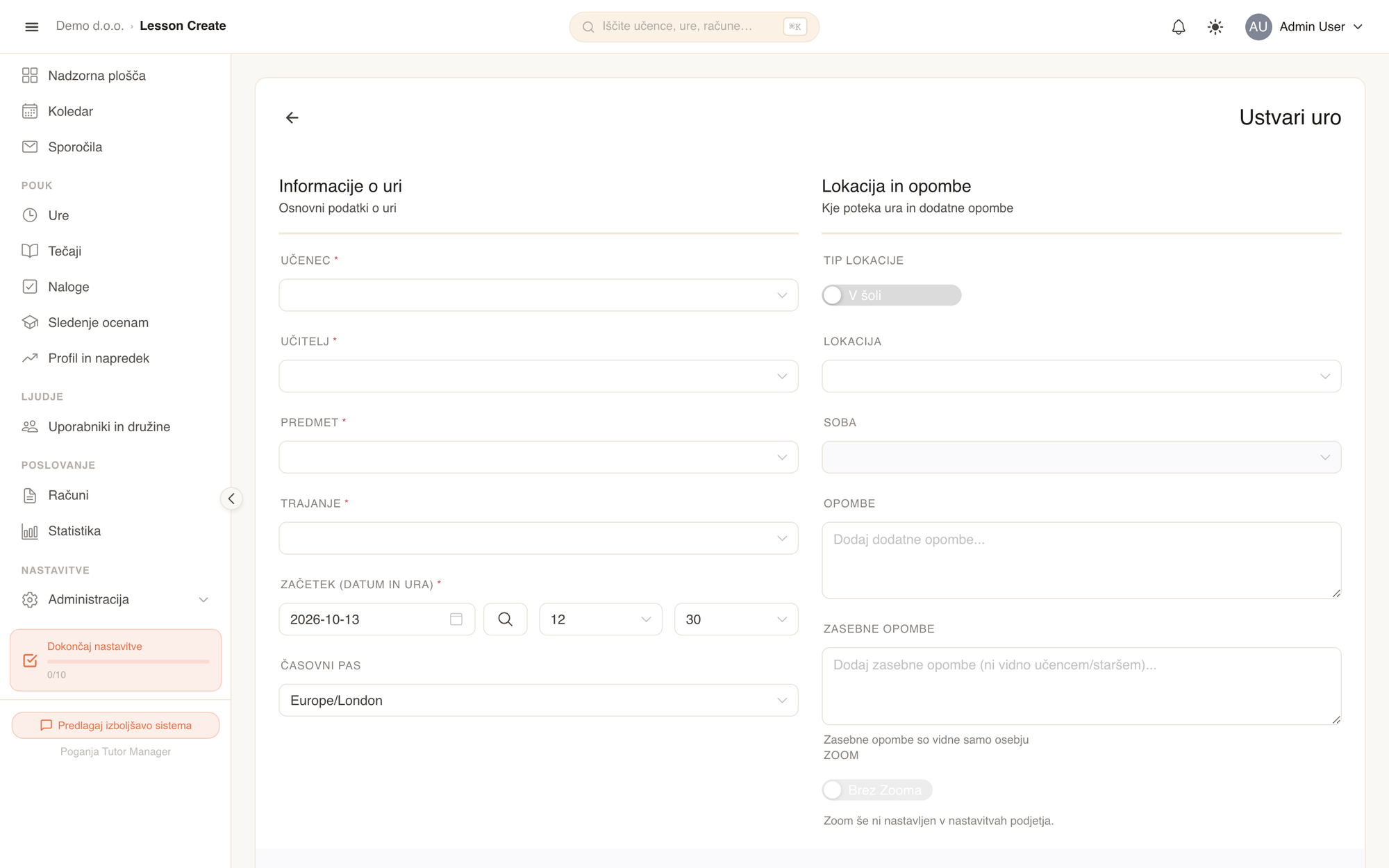Viewport: 1389px width, 868px height.
Task: Click the Zasebne opombe text area
Action: (x=1081, y=687)
